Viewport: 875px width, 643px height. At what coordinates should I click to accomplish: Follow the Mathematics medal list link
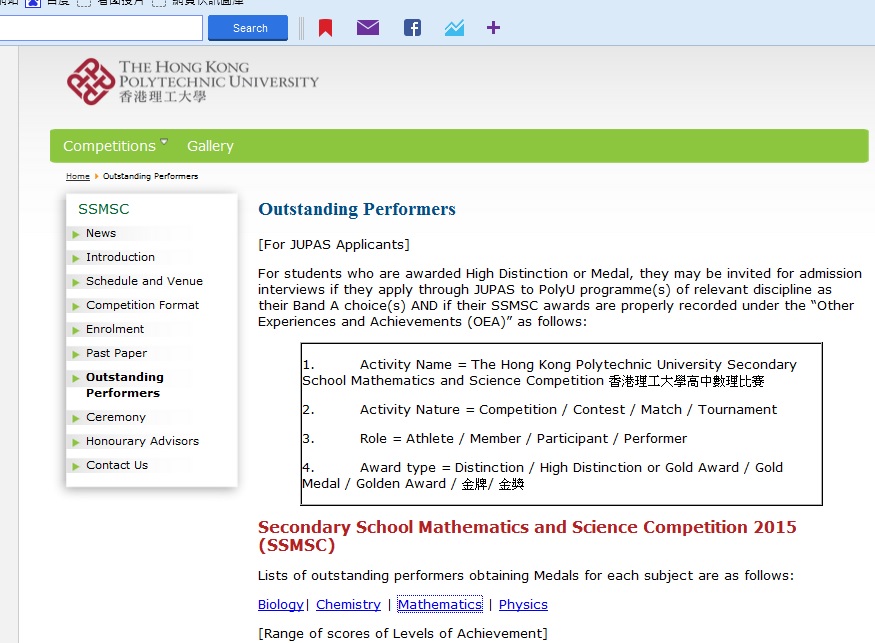point(439,605)
